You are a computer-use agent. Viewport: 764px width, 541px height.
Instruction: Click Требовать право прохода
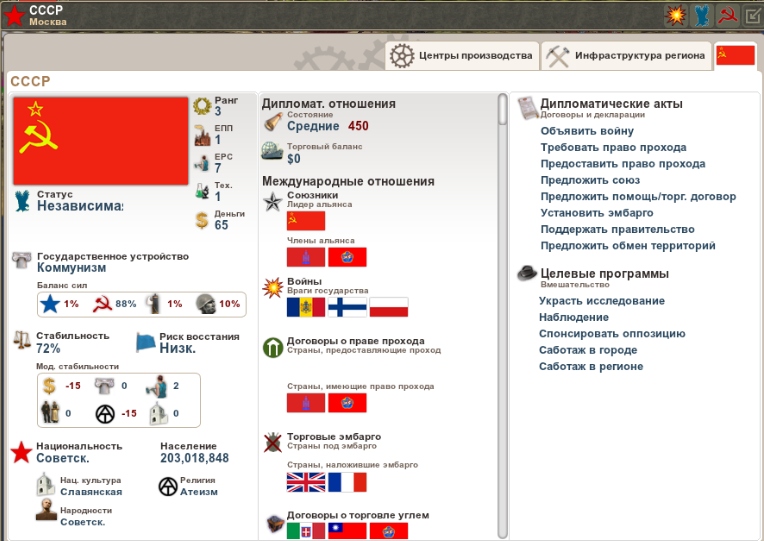coord(613,147)
